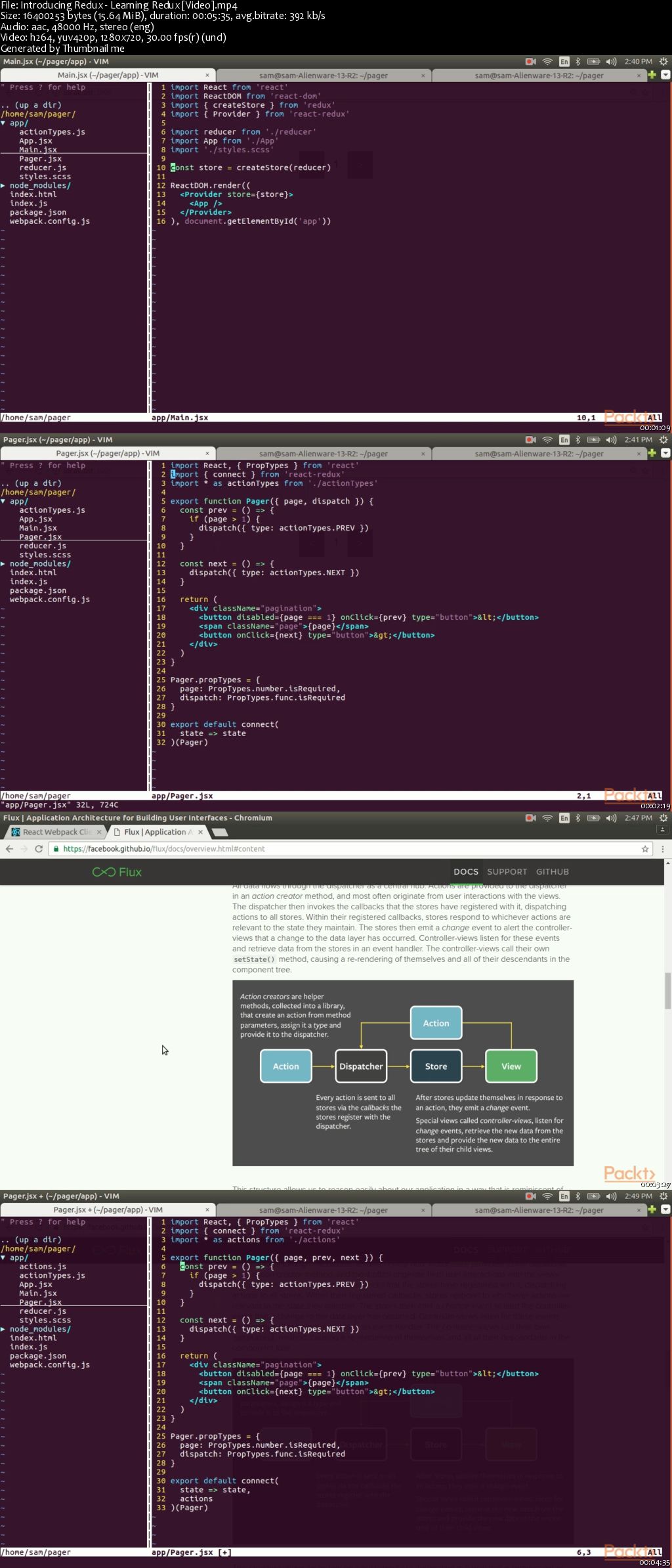The height and width of the screenshot is (1568, 672).
Task: Select styles.scss in 2:41 PM Pager.jsx tree
Action: tap(45, 555)
